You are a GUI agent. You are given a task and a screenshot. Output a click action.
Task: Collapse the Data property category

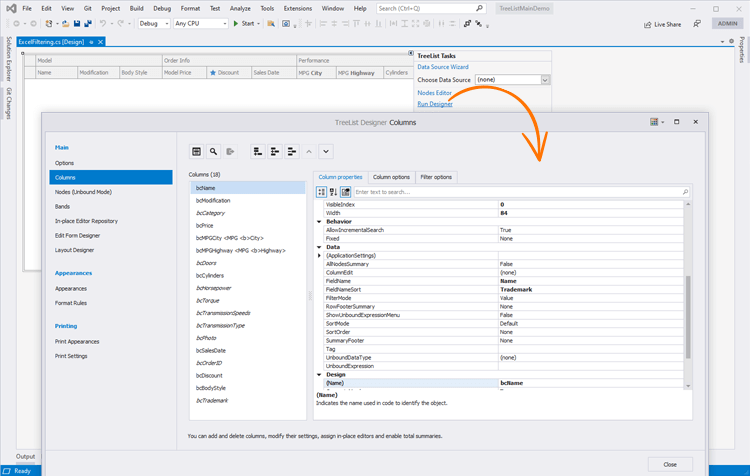pos(319,247)
